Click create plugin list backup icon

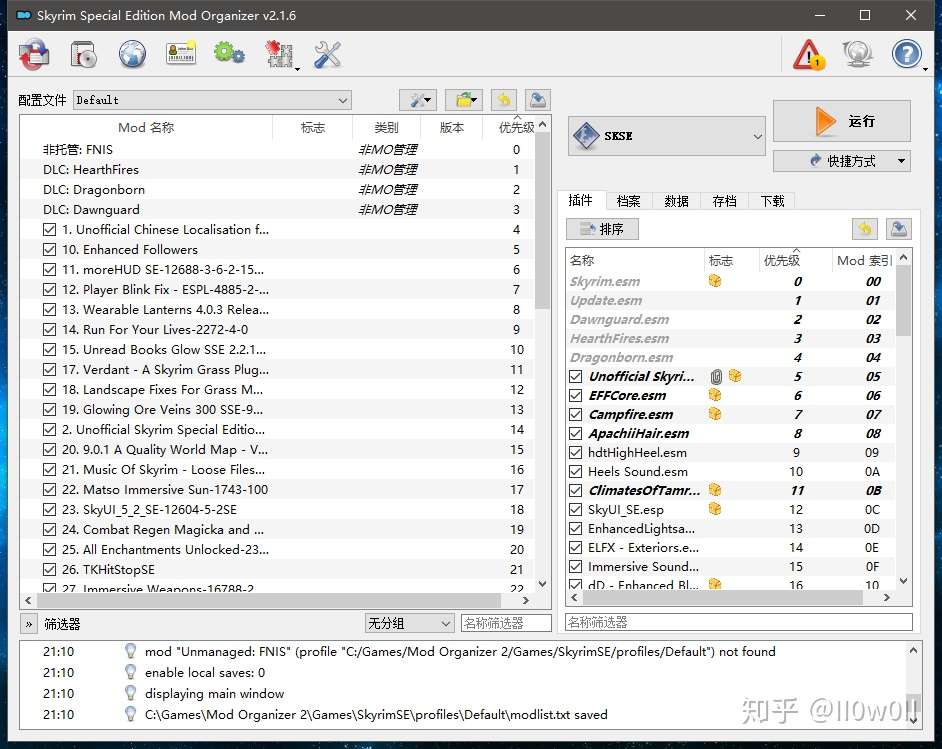tap(899, 229)
